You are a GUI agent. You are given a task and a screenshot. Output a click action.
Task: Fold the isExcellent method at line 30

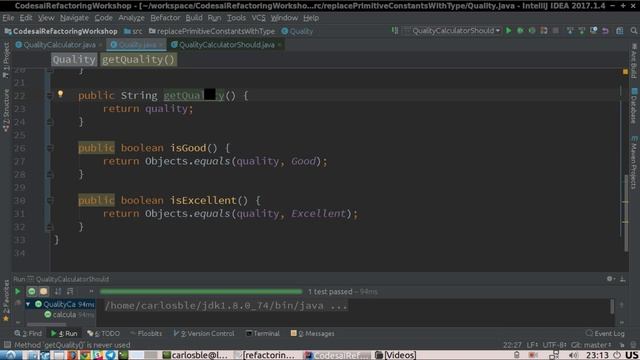point(49,200)
